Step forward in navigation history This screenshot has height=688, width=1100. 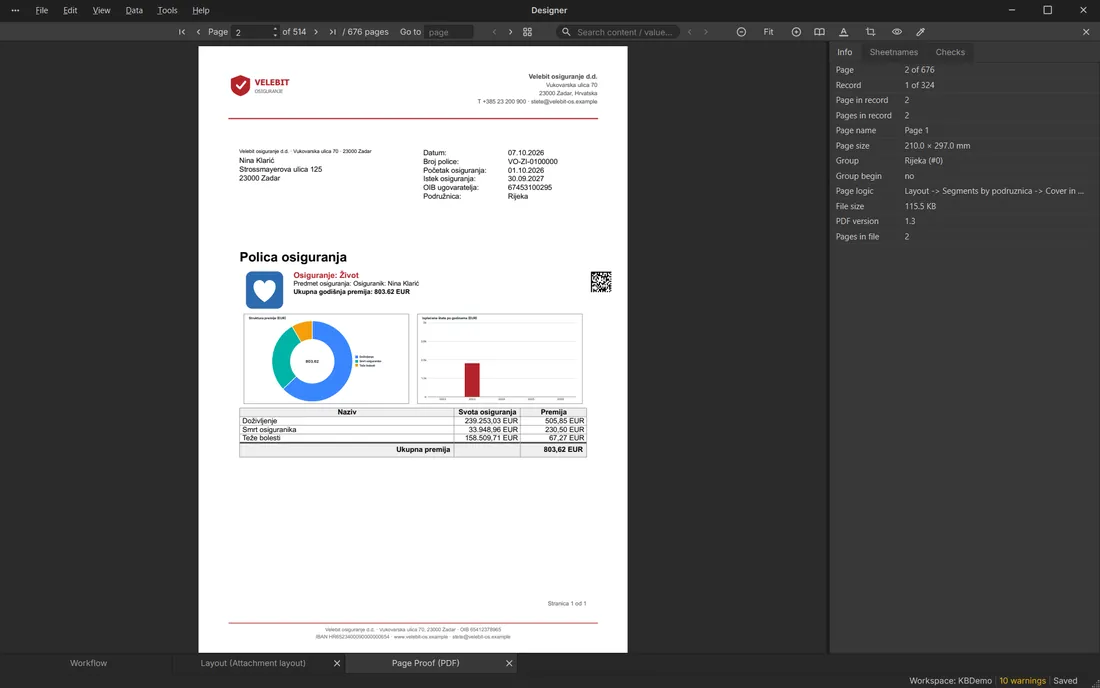point(510,32)
